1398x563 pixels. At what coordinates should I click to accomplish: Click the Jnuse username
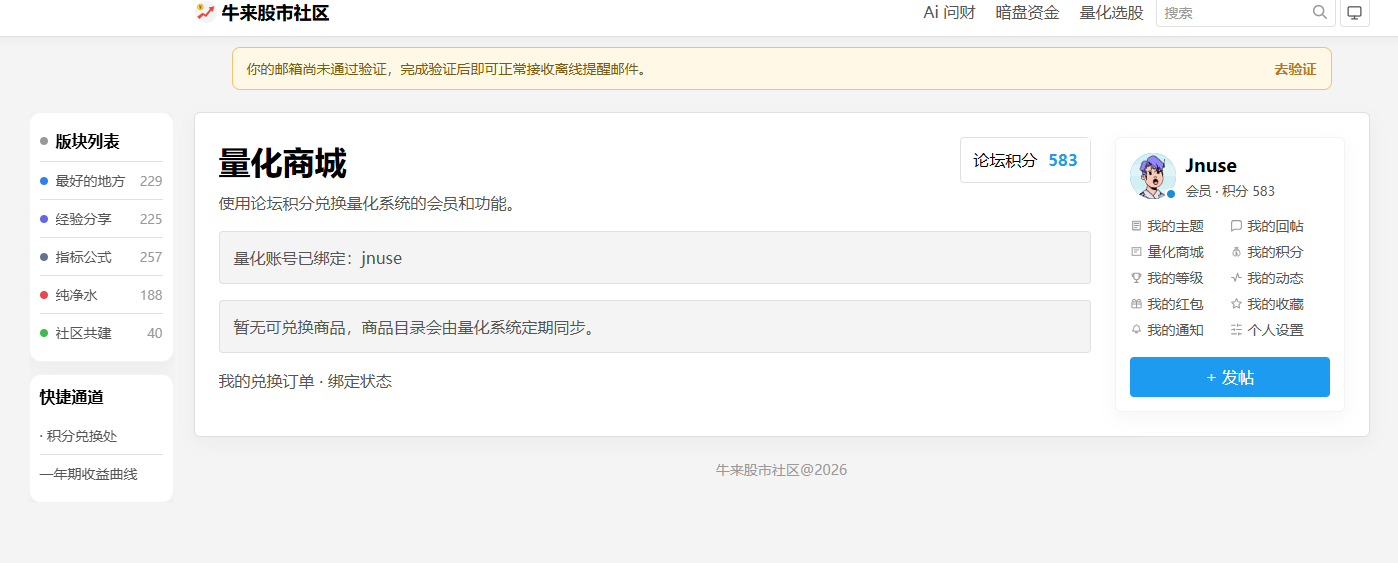(x=1211, y=166)
